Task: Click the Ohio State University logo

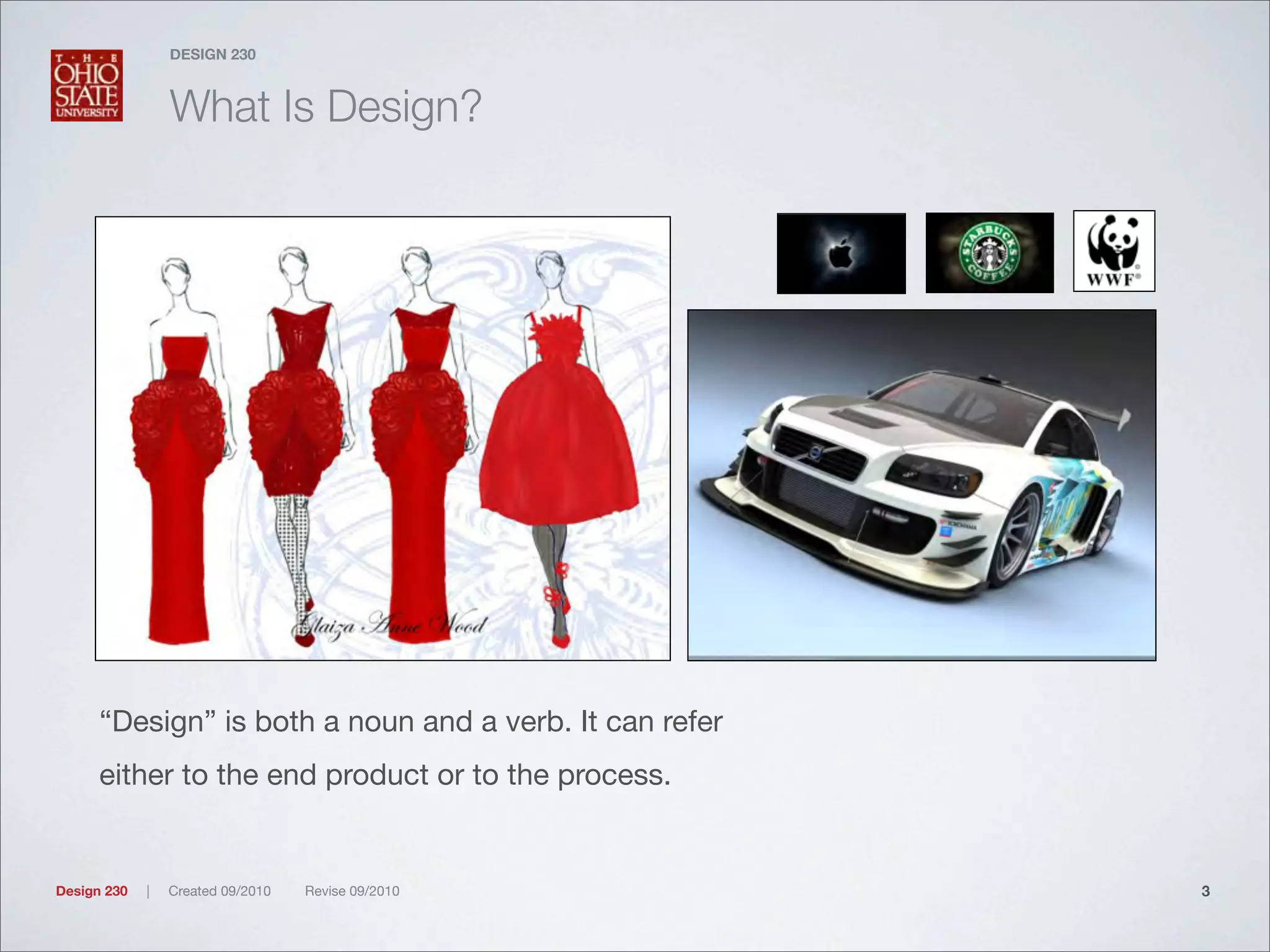Action: [87, 86]
